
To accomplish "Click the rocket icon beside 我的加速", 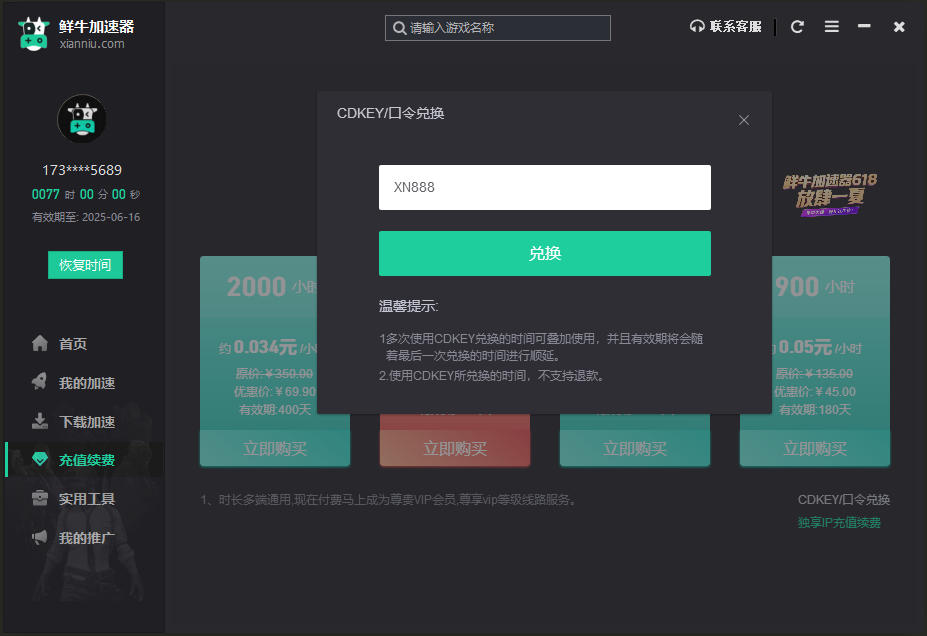I will [40, 381].
